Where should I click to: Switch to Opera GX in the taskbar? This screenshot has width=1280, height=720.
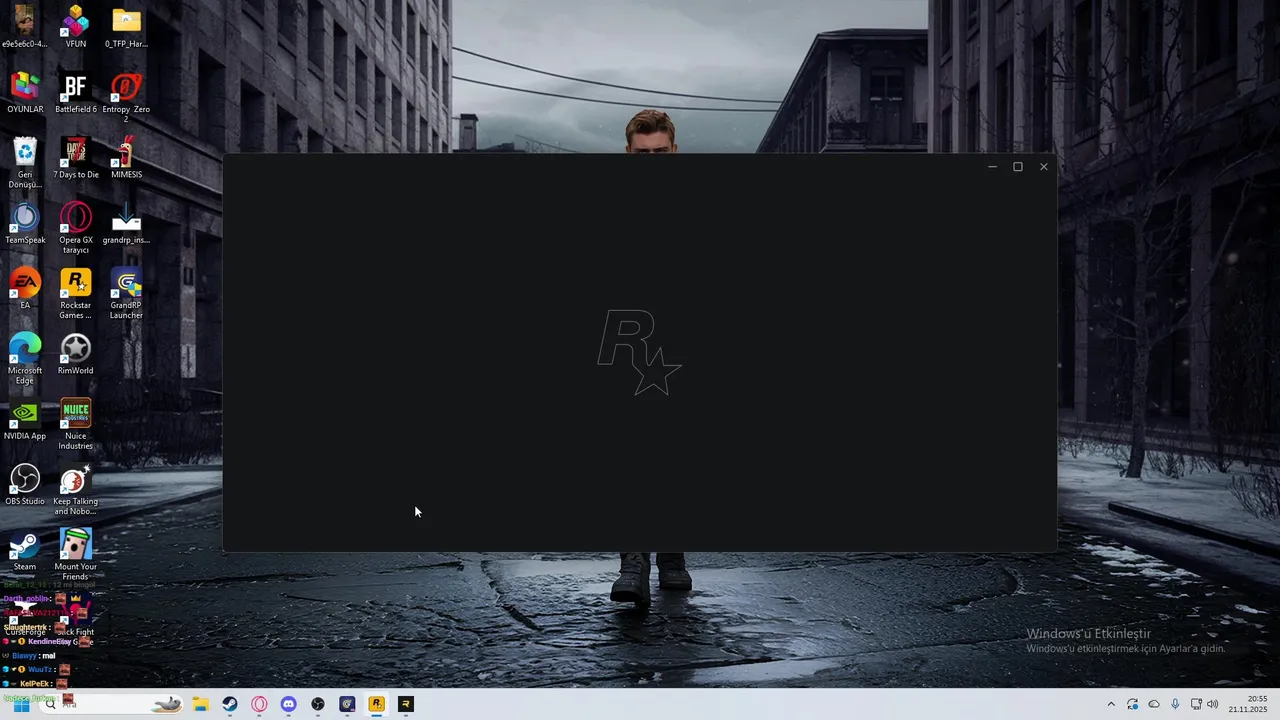(x=259, y=704)
